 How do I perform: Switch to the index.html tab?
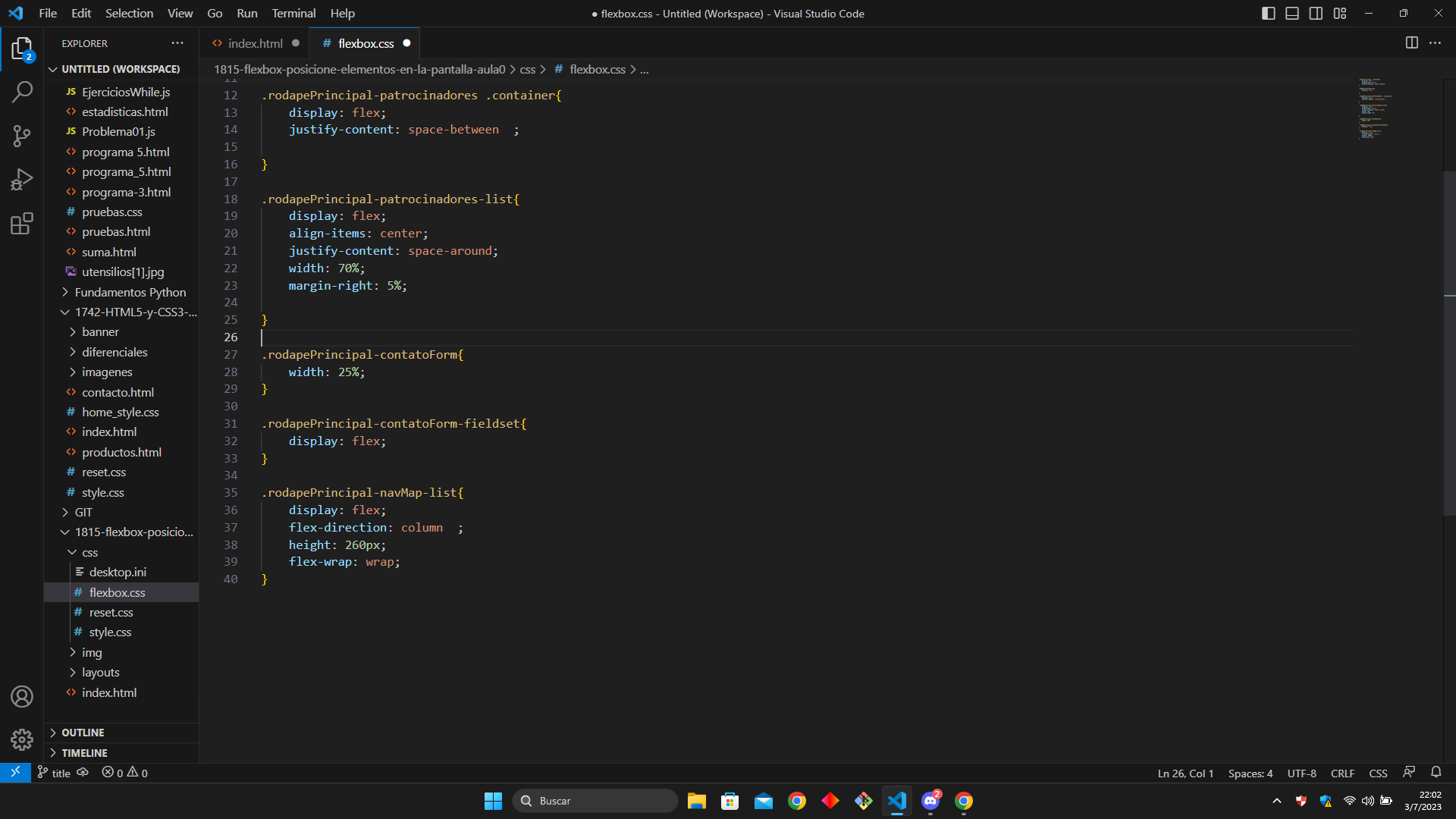click(x=256, y=43)
